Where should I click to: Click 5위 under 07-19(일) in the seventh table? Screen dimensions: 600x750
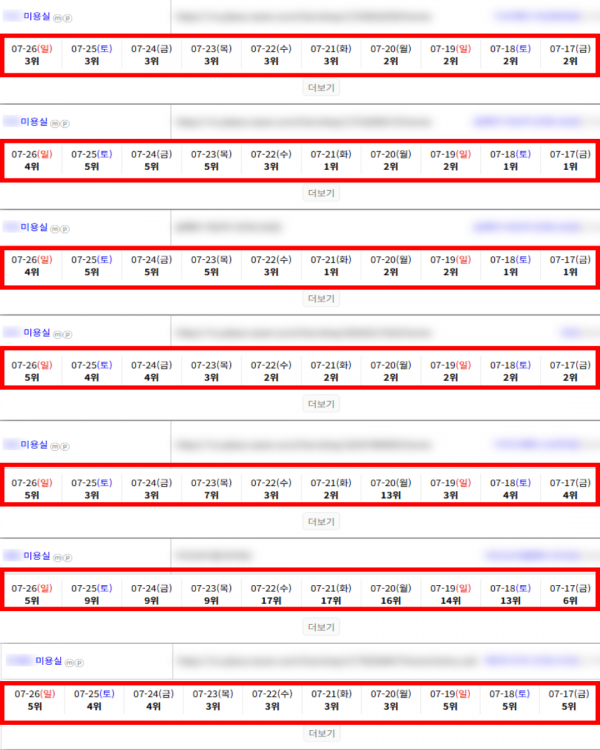pos(450,706)
